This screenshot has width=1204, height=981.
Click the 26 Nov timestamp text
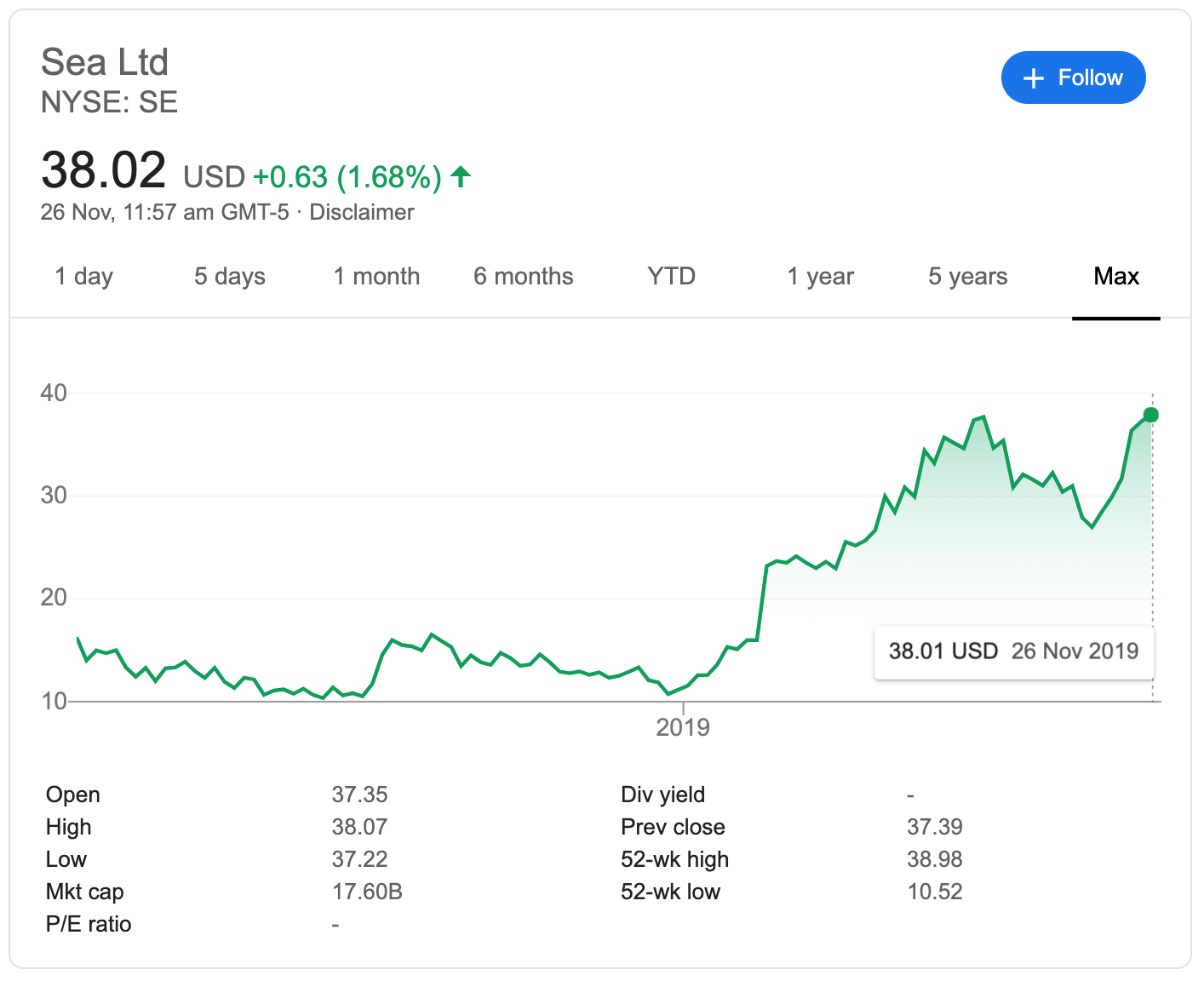click(165, 212)
